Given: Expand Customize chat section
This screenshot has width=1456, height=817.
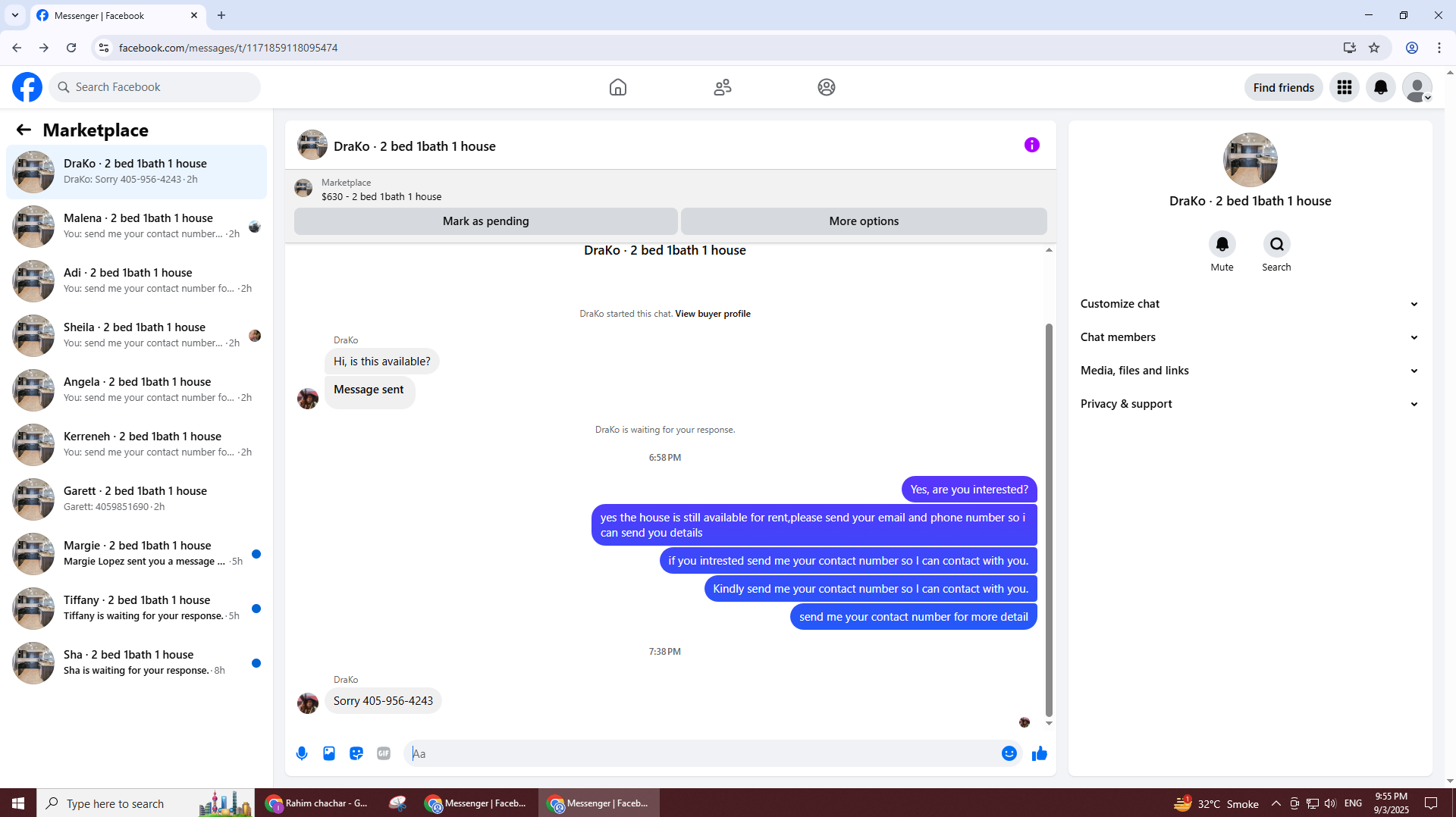Looking at the screenshot, I should coord(1250,304).
